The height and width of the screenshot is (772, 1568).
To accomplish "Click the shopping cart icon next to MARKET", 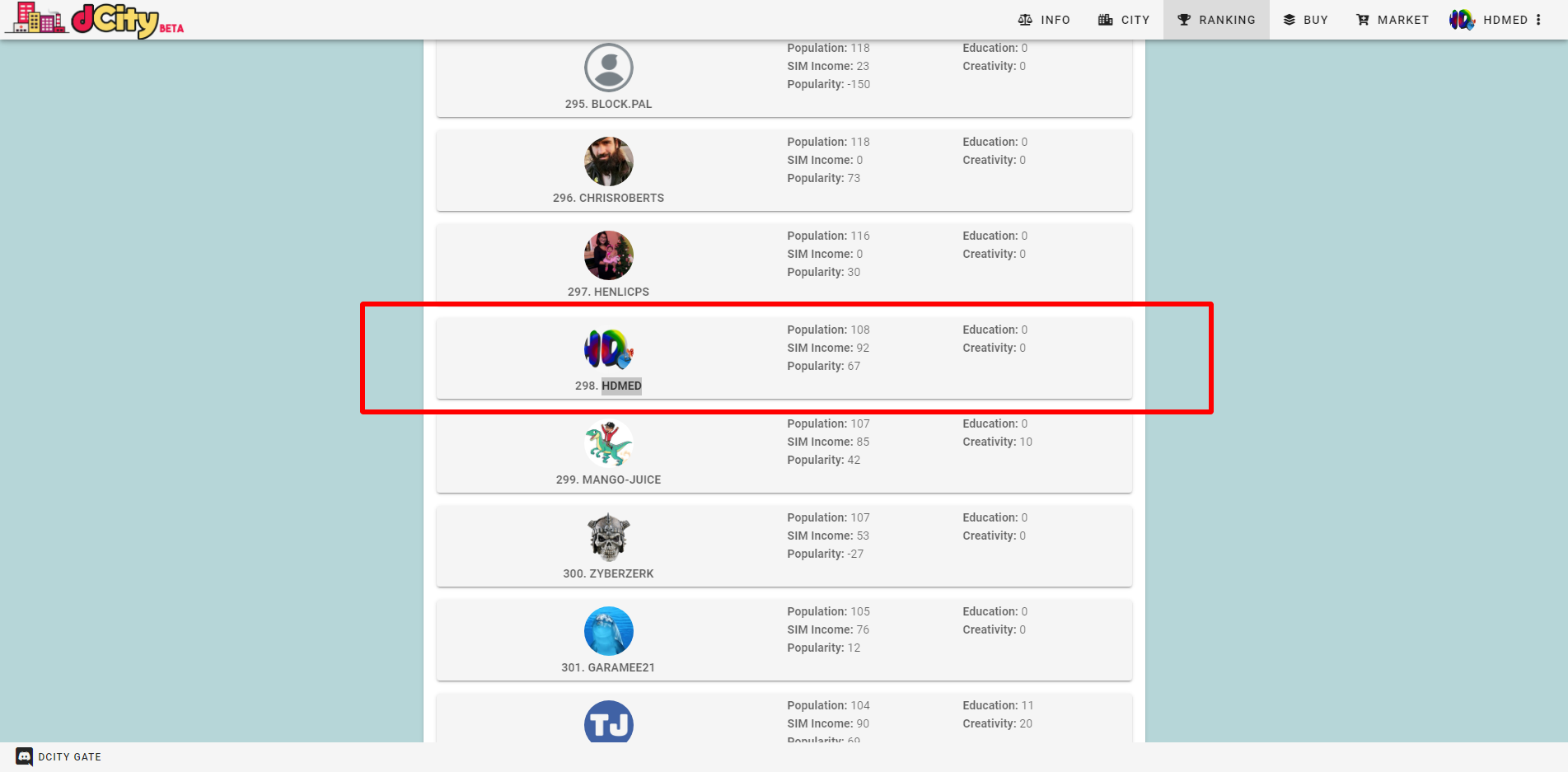I will (x=1361, y=19).
